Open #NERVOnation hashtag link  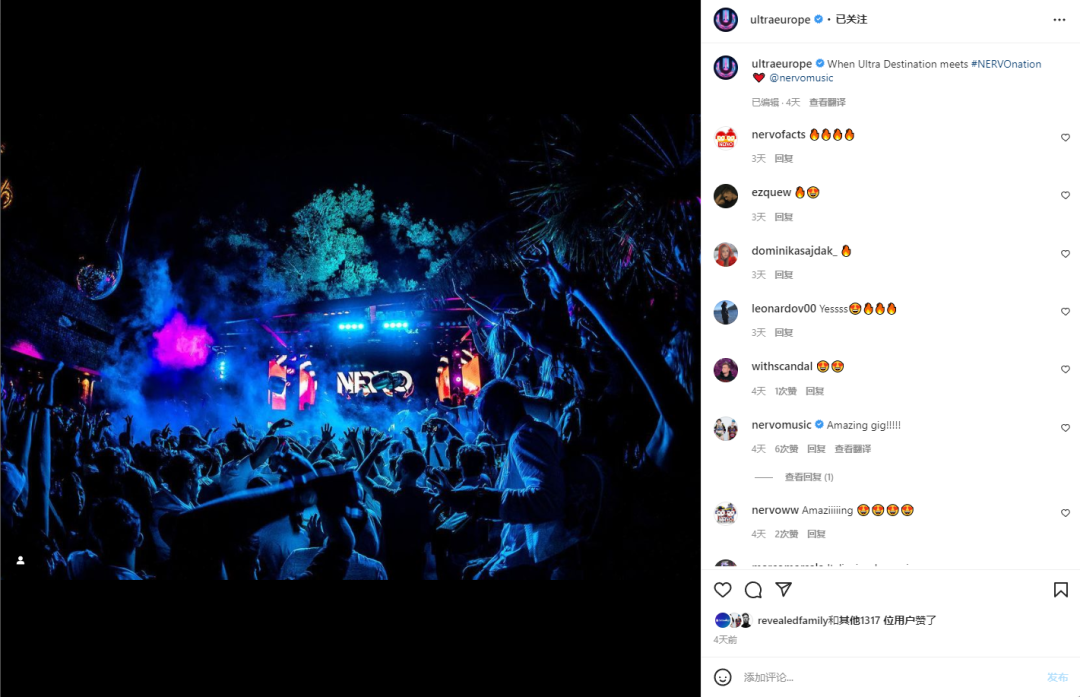(1006, 64)
